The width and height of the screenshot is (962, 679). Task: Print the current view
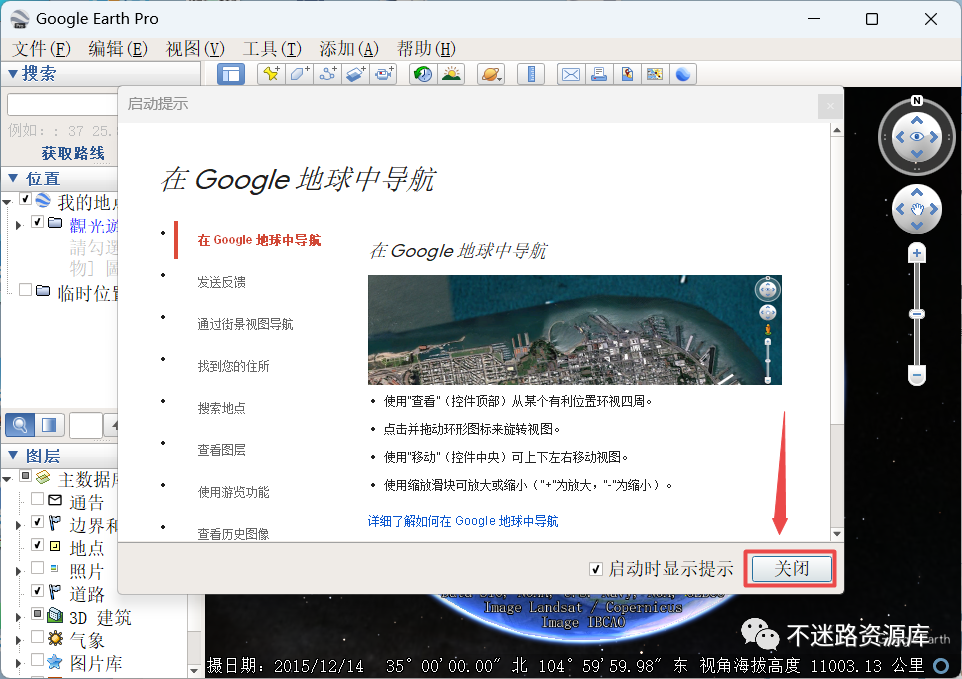pos(599,74)
